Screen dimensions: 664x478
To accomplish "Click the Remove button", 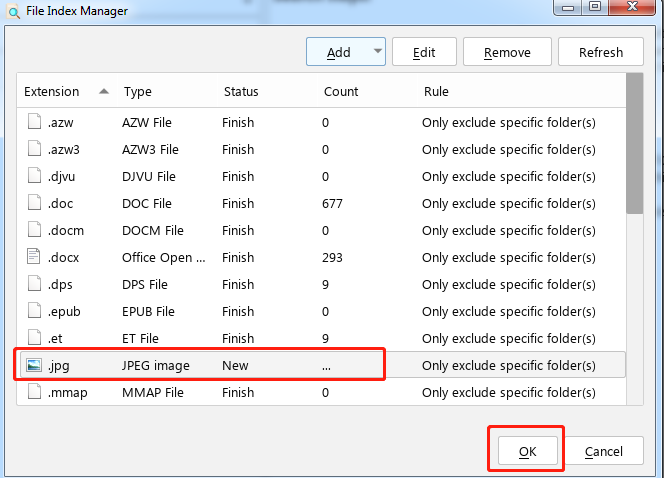I will click(507, 52).
